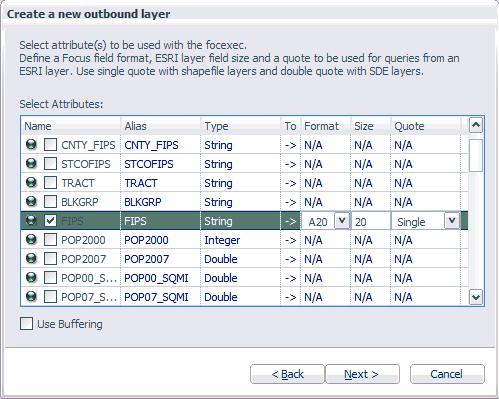Click the green sphere icon beside POP2007
The height and width of the screenshot is (399, 499).
31,259
